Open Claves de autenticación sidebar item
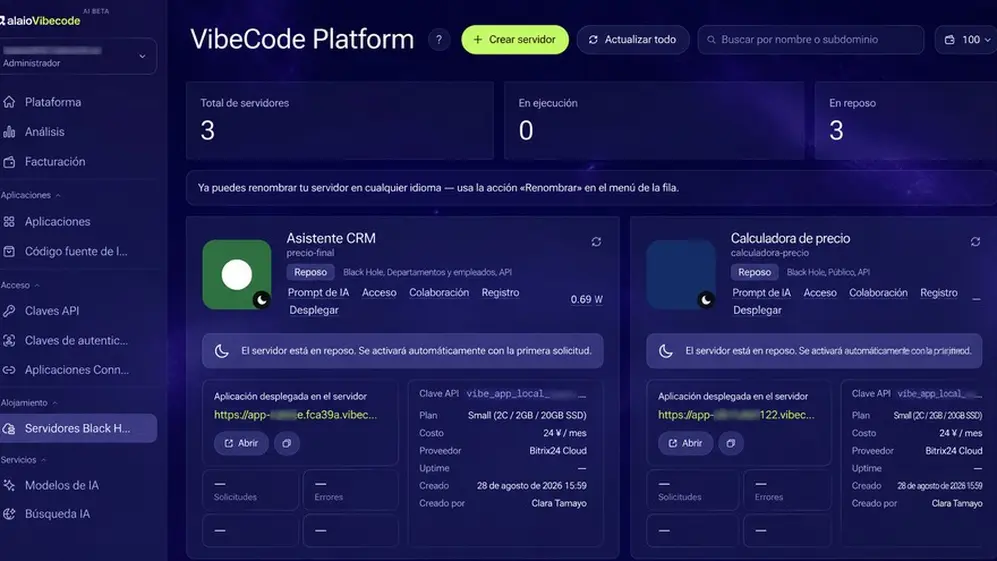Screen dimensions: 997x561 [76, 340]
